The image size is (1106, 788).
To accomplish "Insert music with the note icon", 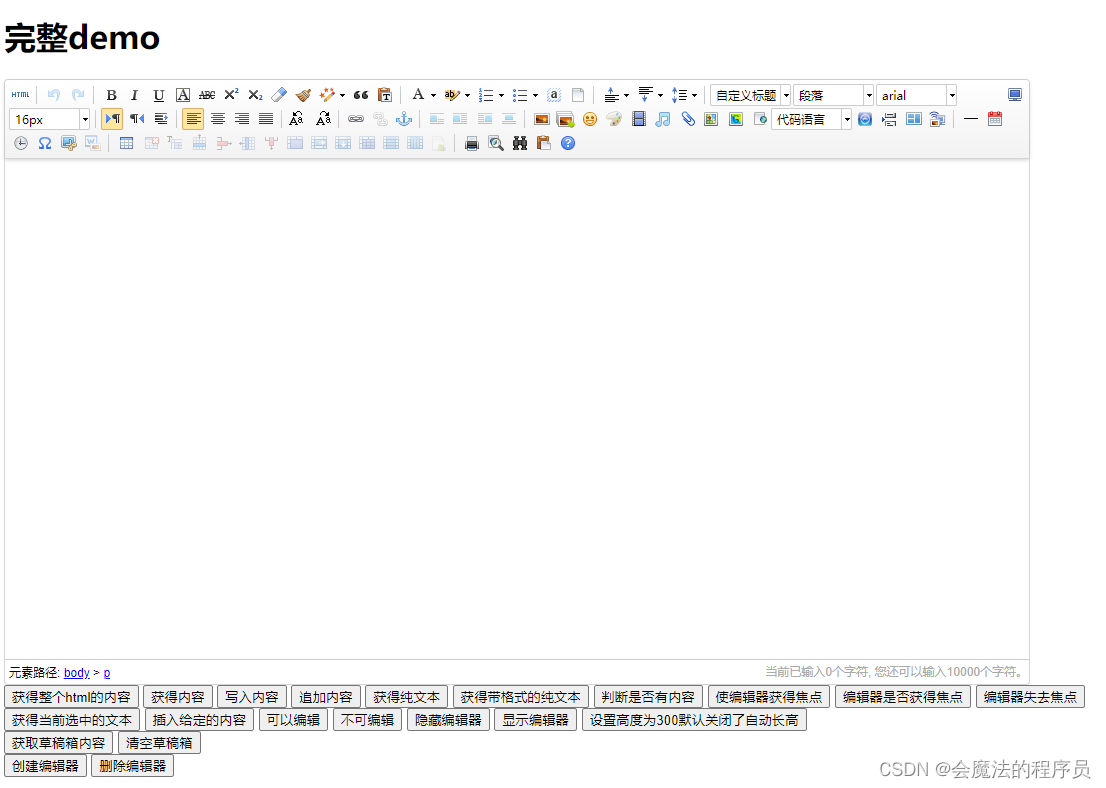I will 662,119.
